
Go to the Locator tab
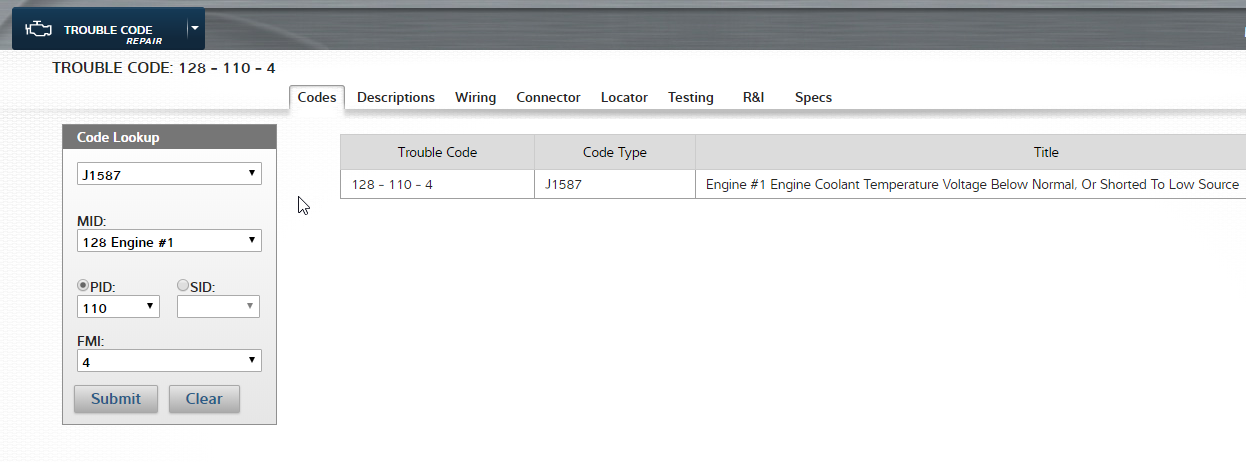pyautogui.click(x=624, y=97)
